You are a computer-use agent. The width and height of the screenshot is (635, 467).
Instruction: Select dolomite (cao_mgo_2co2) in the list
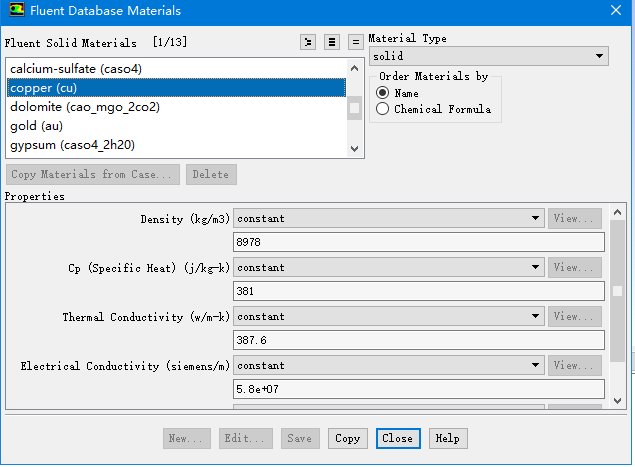(x=176, y=107)
